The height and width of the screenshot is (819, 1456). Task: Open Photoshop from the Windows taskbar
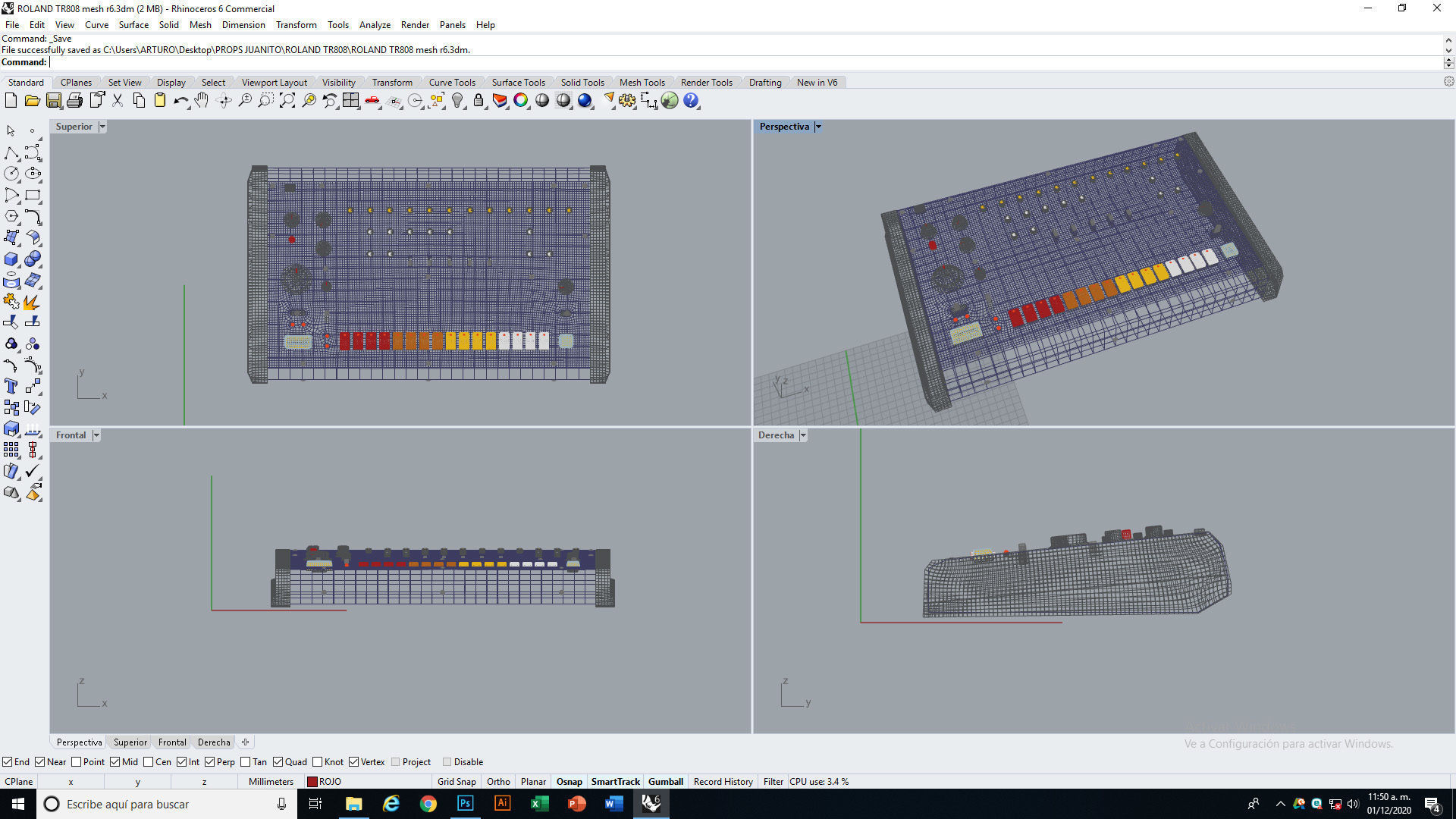465,804
